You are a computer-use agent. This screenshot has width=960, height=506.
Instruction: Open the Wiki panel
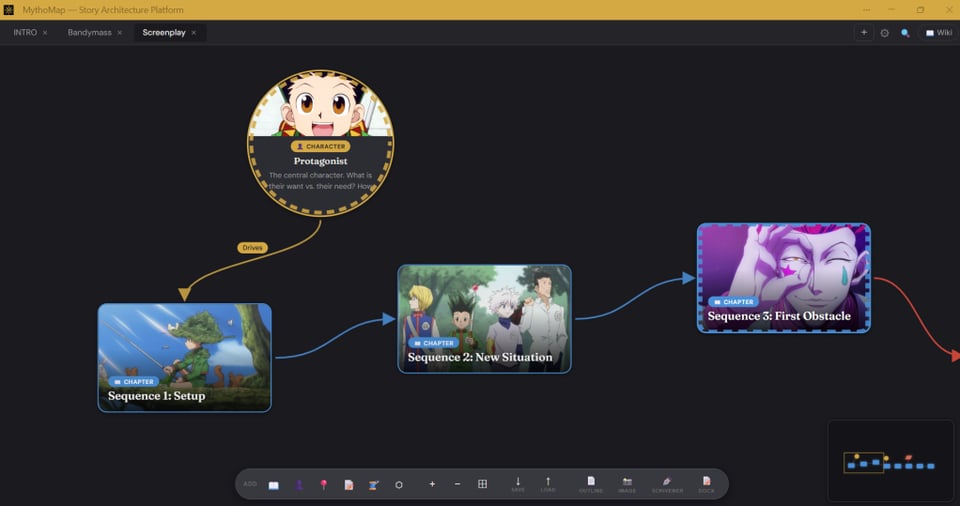click(x=939, y=33)
